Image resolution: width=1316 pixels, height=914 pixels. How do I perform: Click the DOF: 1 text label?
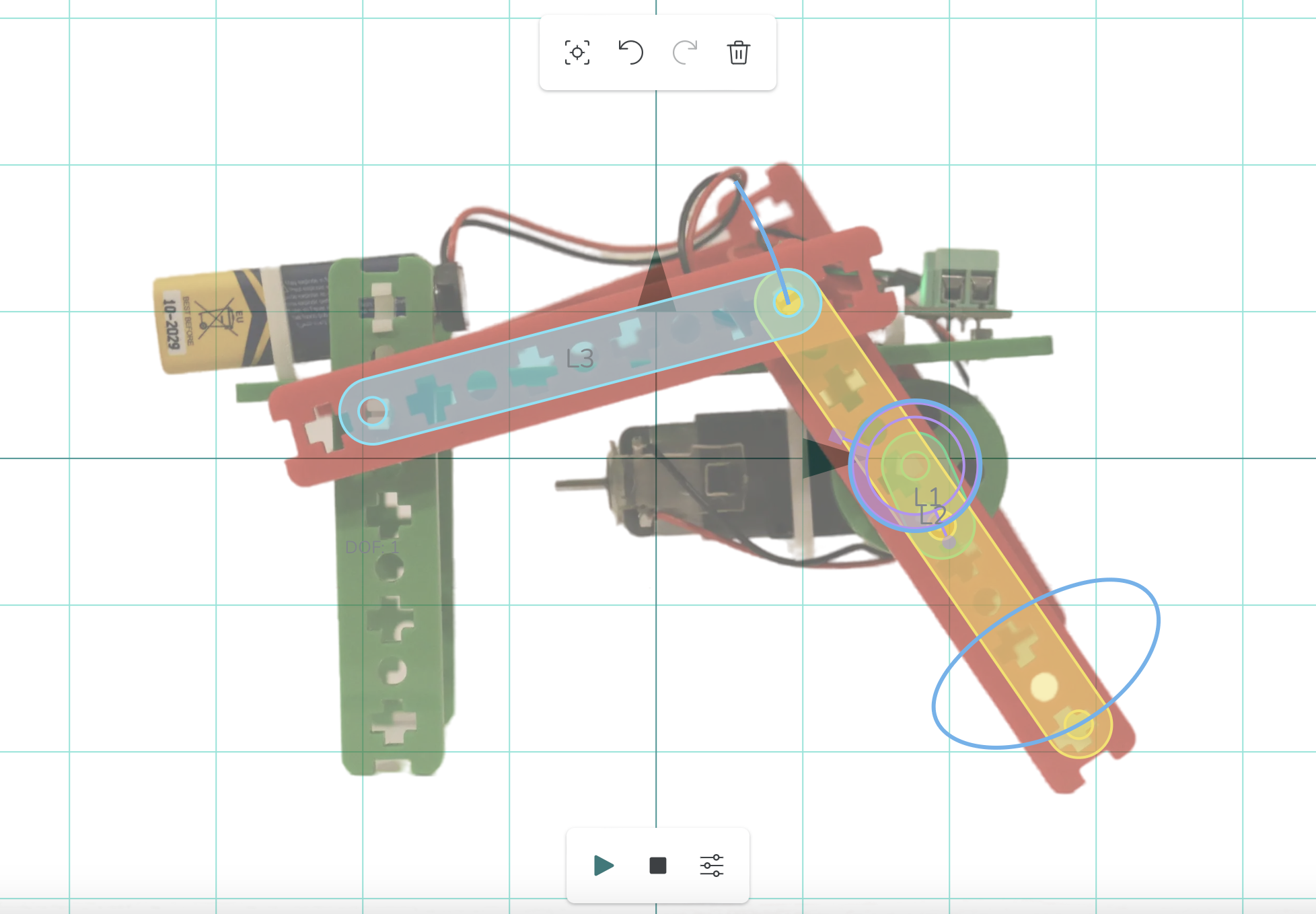[x=372, y=547]
